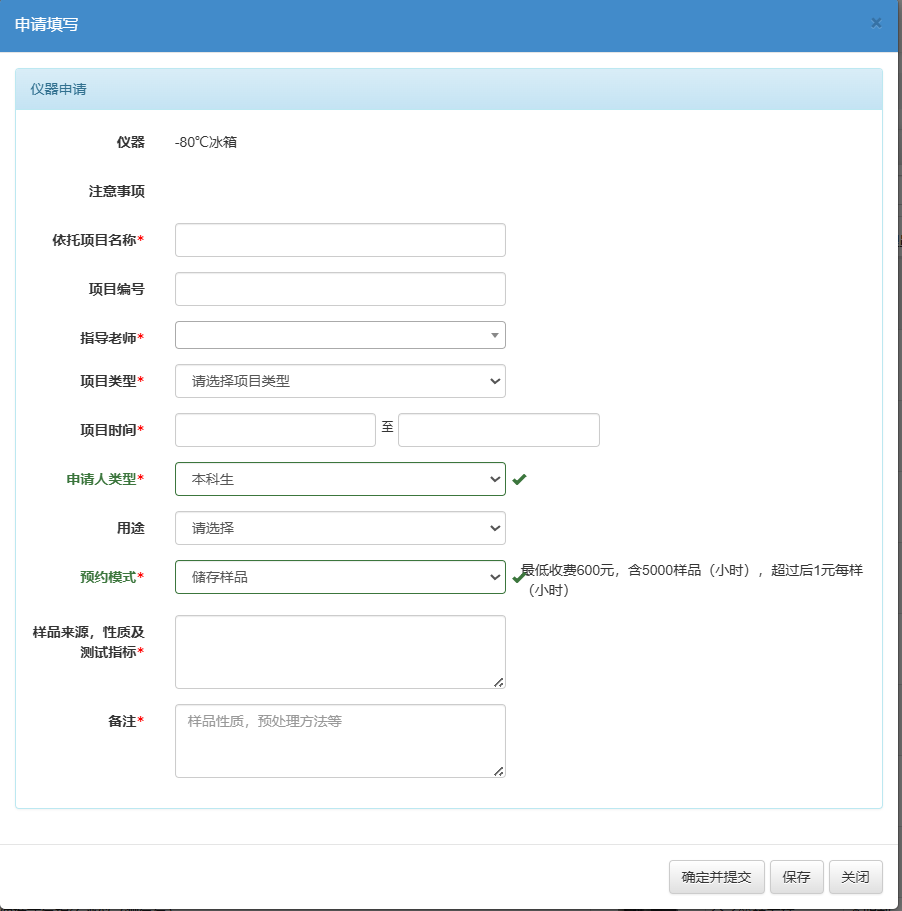
Task: Select the 项目时间 end date field
Action: coord(498,430)
